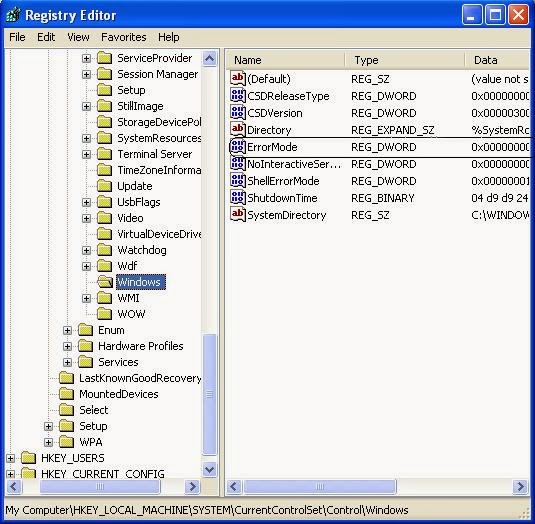Click the SystemDirectory string value icon
The width and height of the screenshot is (535, 524).
237,215
